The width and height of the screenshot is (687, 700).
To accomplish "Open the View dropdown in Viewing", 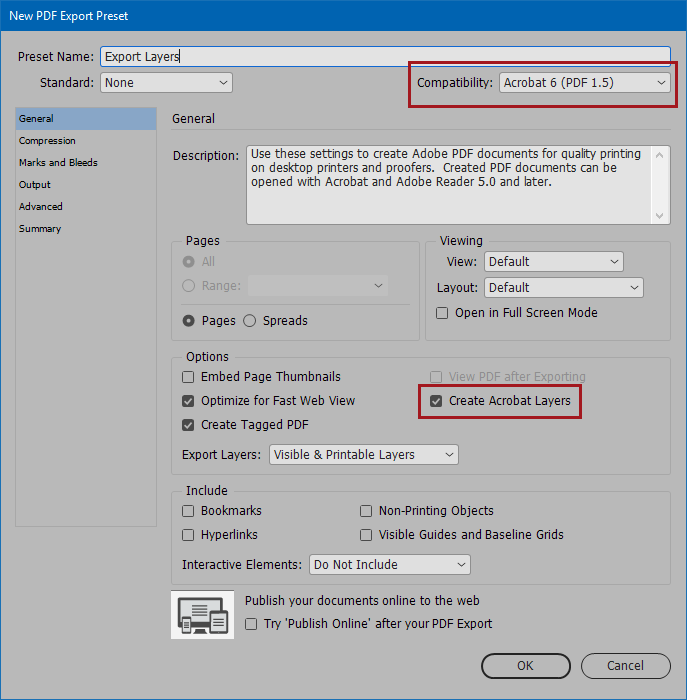I will (554, 262).
